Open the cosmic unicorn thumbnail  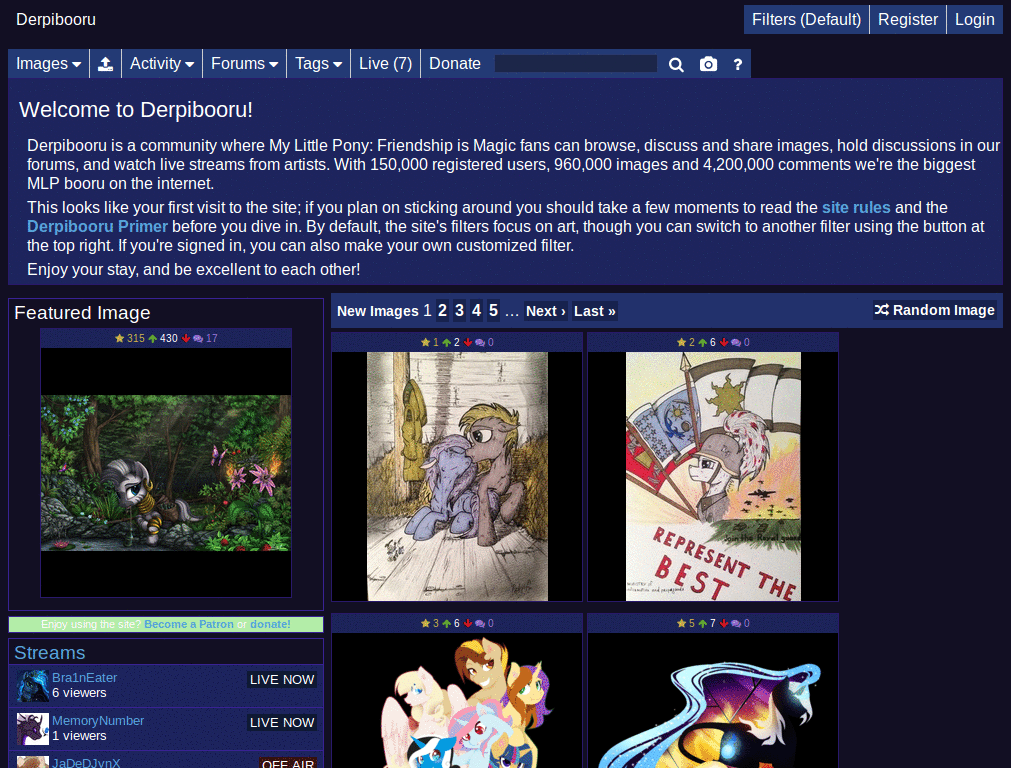(x=712, y=701)
